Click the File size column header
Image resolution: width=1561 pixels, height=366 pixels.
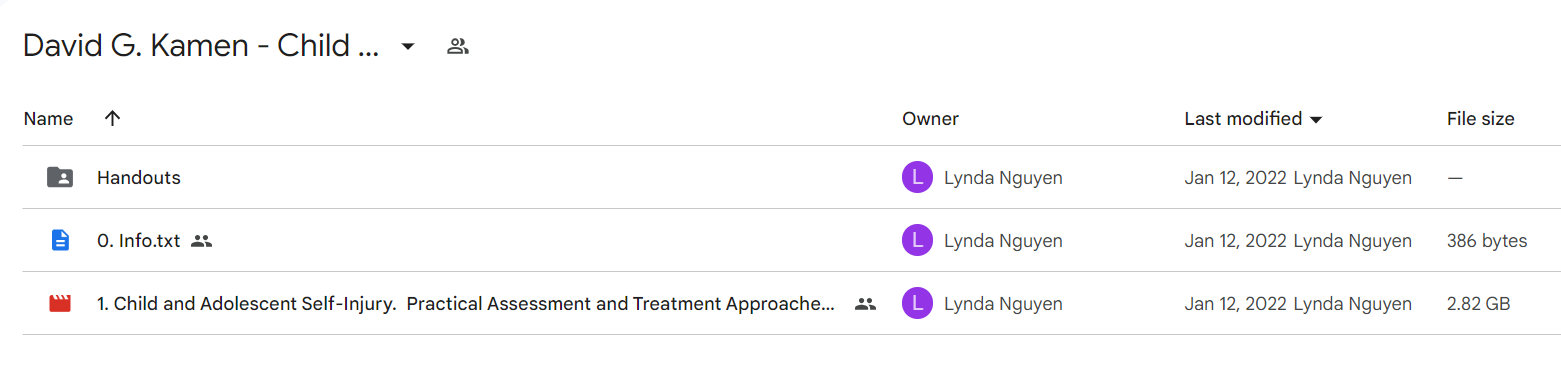1480,118
